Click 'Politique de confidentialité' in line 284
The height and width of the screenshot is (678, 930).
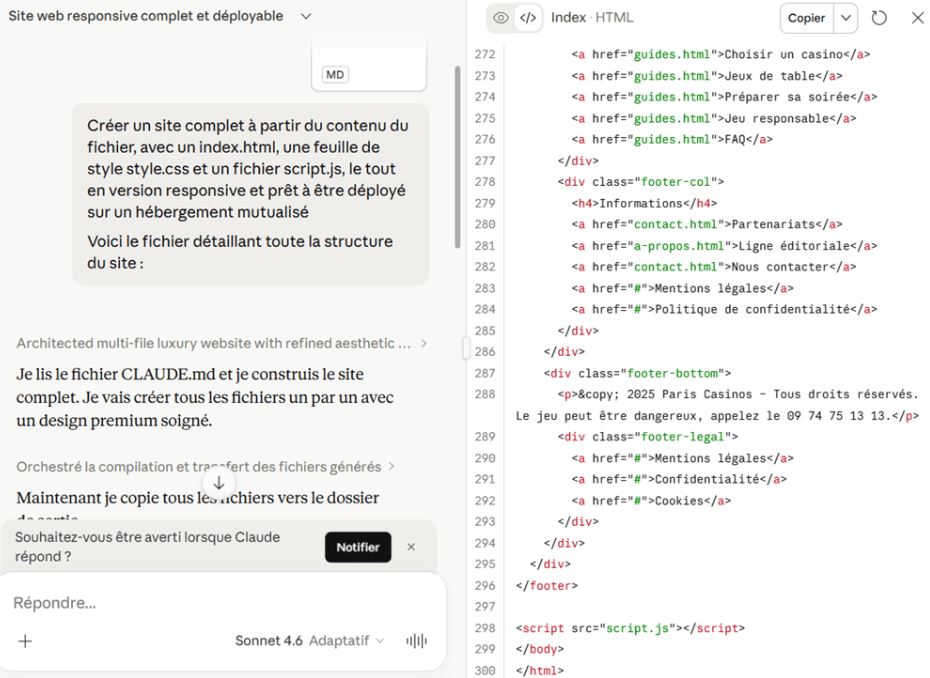752,309
